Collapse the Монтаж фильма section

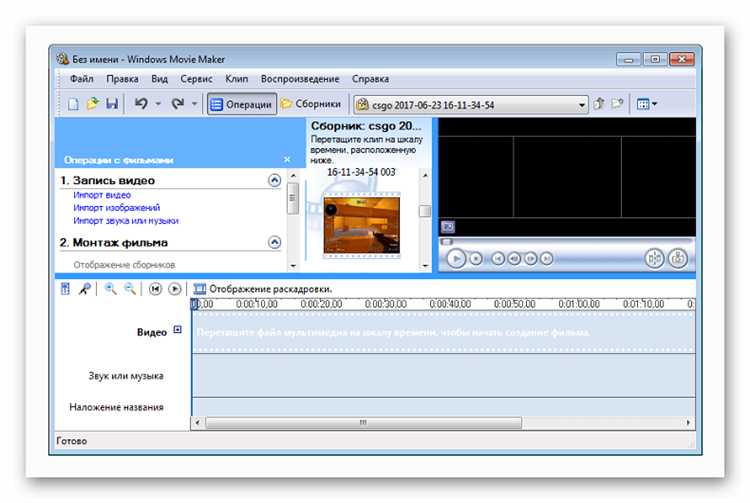coord(274,242)
